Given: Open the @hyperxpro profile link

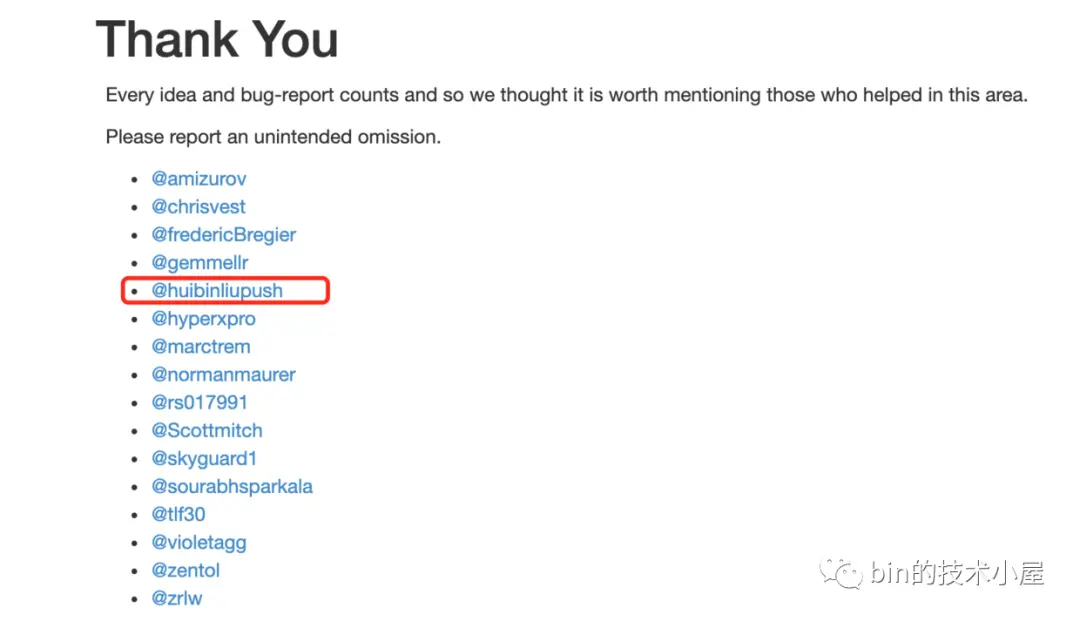Looking at the screenshot, I should pos(203,319).
